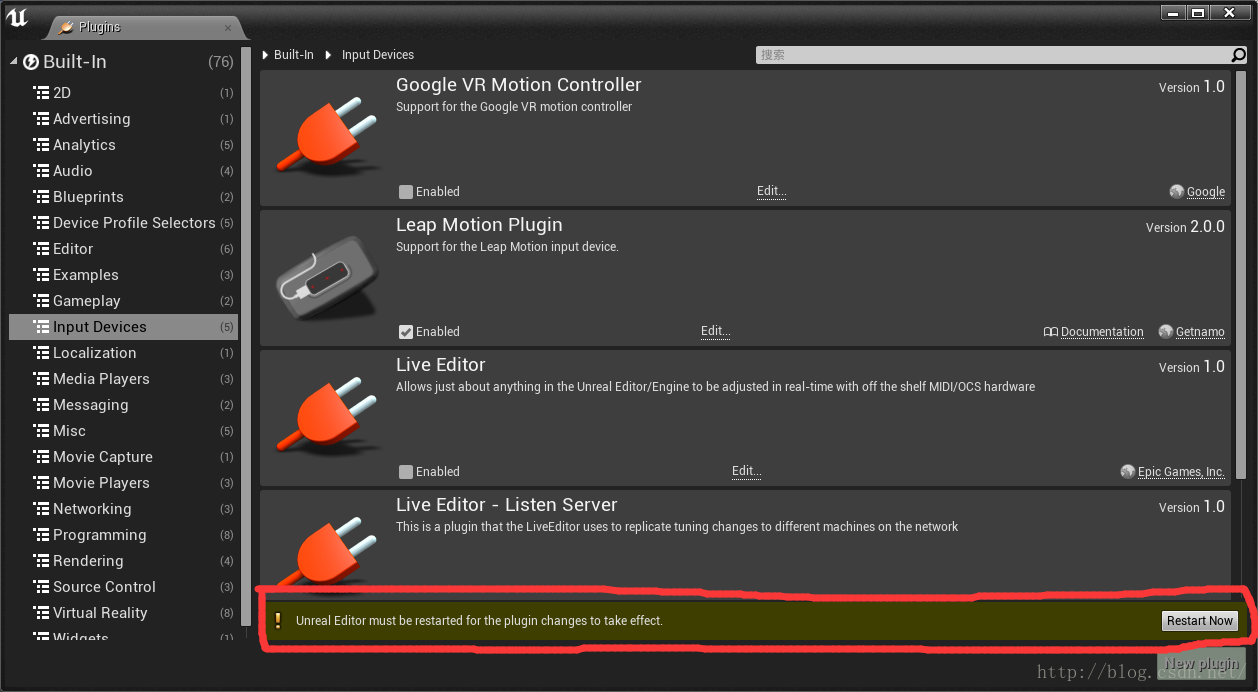Click the globe icon beside Epic Games, Inc.

pos(1128,472)
